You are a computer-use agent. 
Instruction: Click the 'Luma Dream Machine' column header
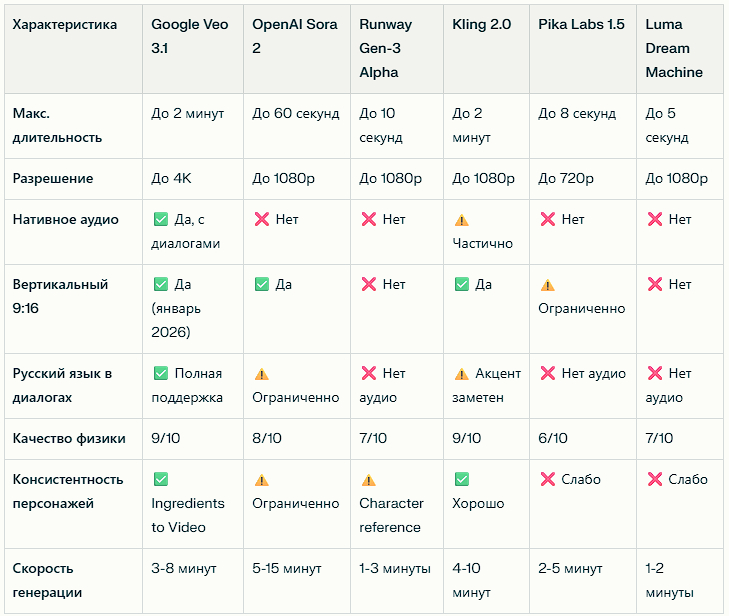674,48
